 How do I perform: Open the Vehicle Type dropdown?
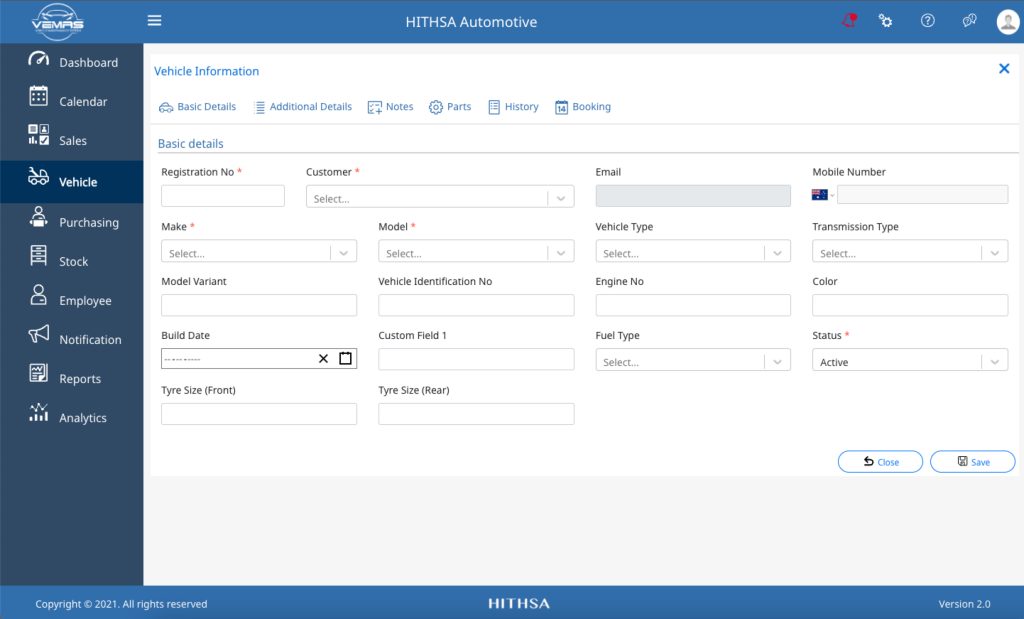(693, 252)
